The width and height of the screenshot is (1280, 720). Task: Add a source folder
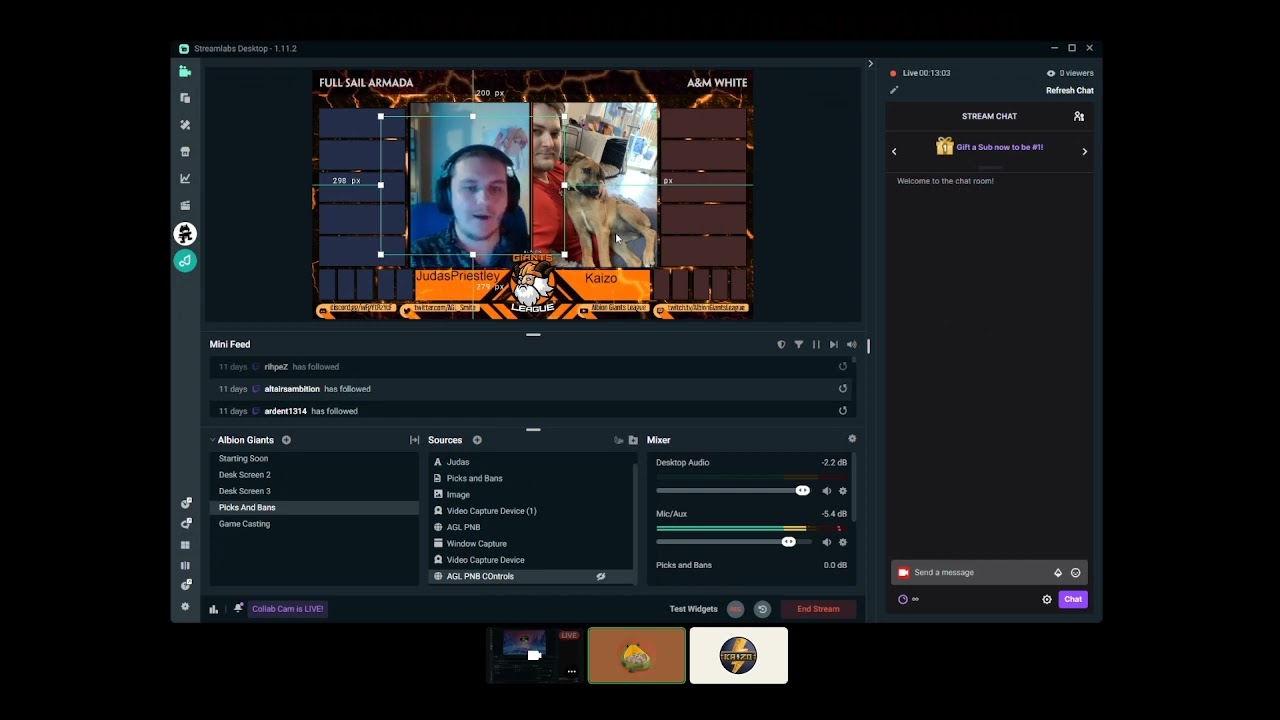(x=633, y=440)
